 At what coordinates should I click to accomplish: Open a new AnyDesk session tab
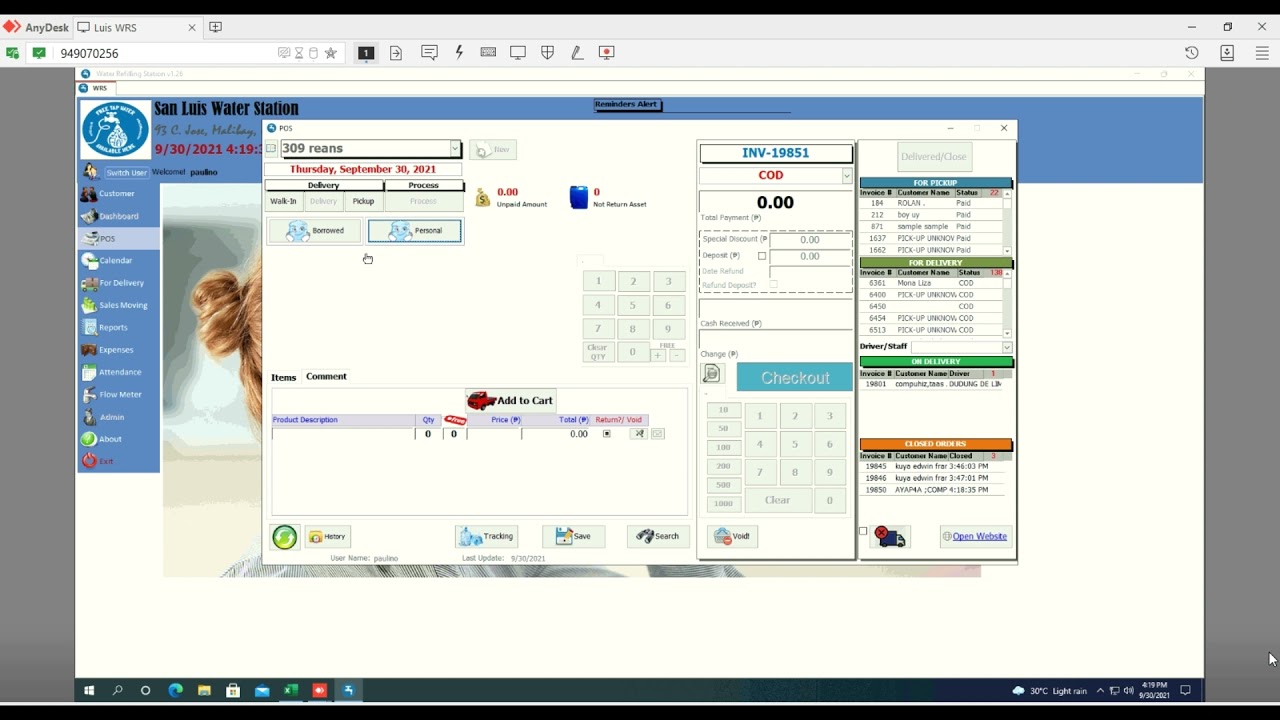(215, 27)
